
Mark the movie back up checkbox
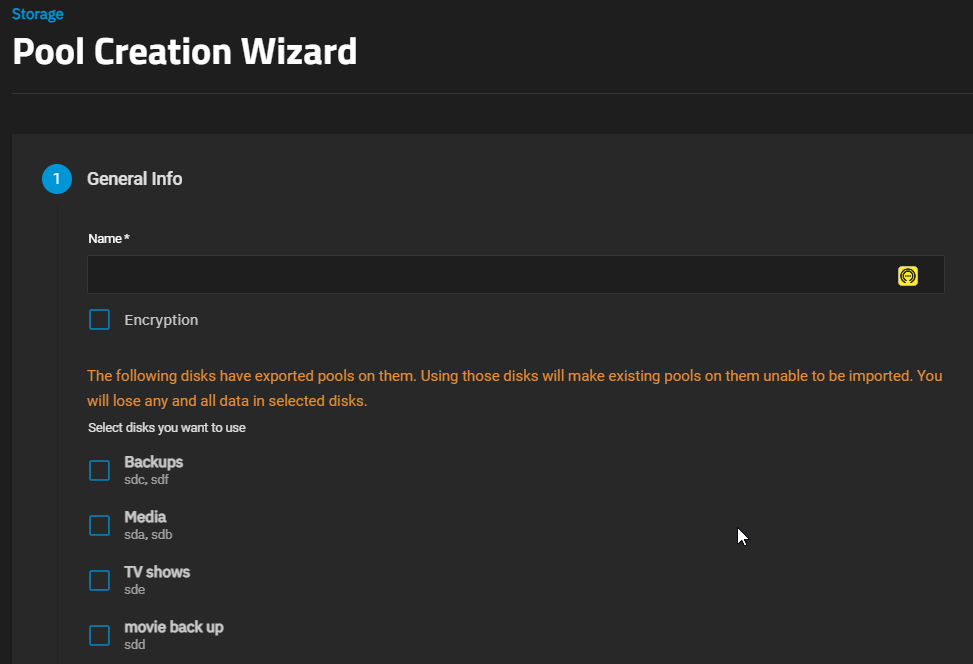(x=99, y=635)
